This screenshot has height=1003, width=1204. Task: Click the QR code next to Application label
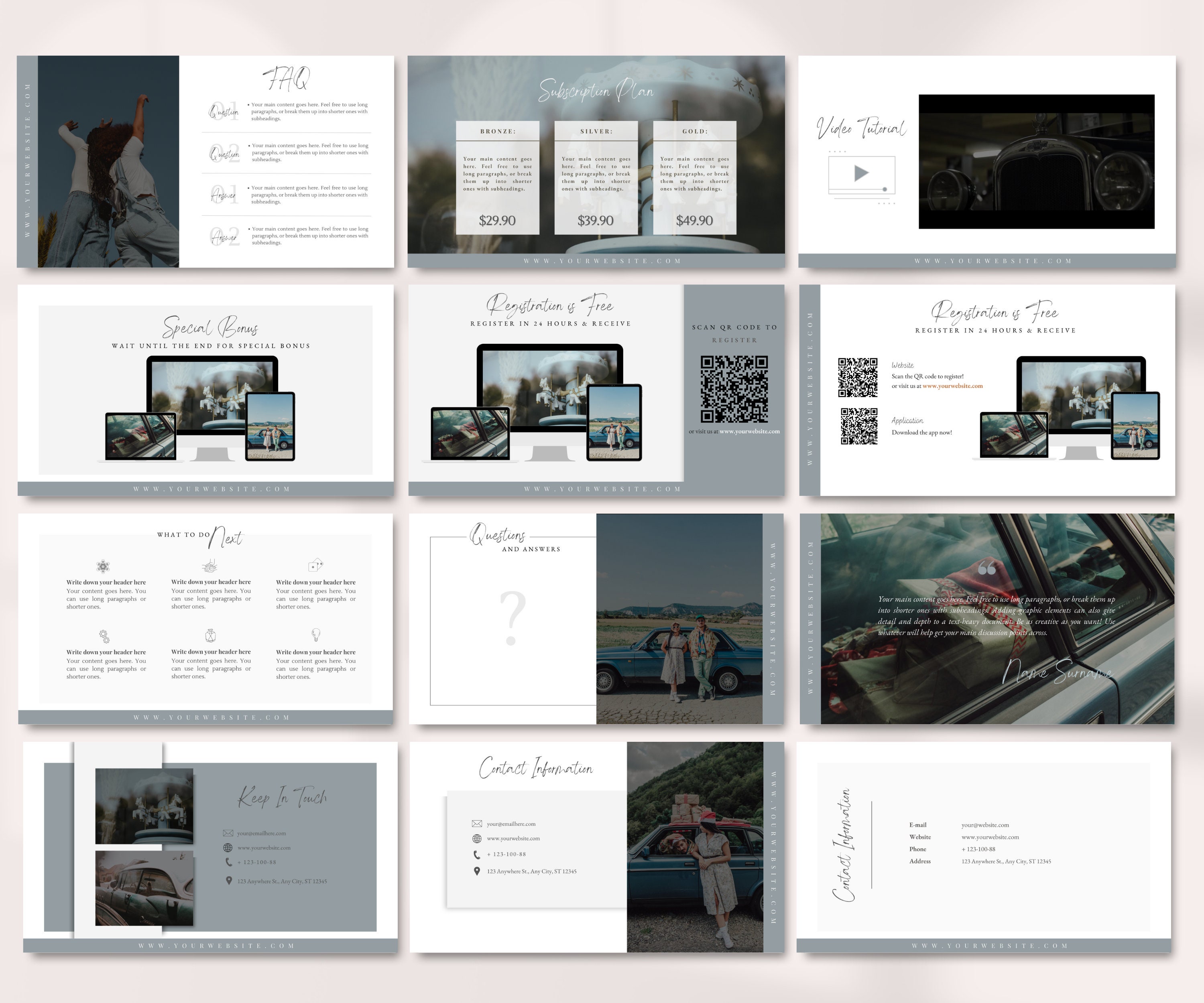859,426
